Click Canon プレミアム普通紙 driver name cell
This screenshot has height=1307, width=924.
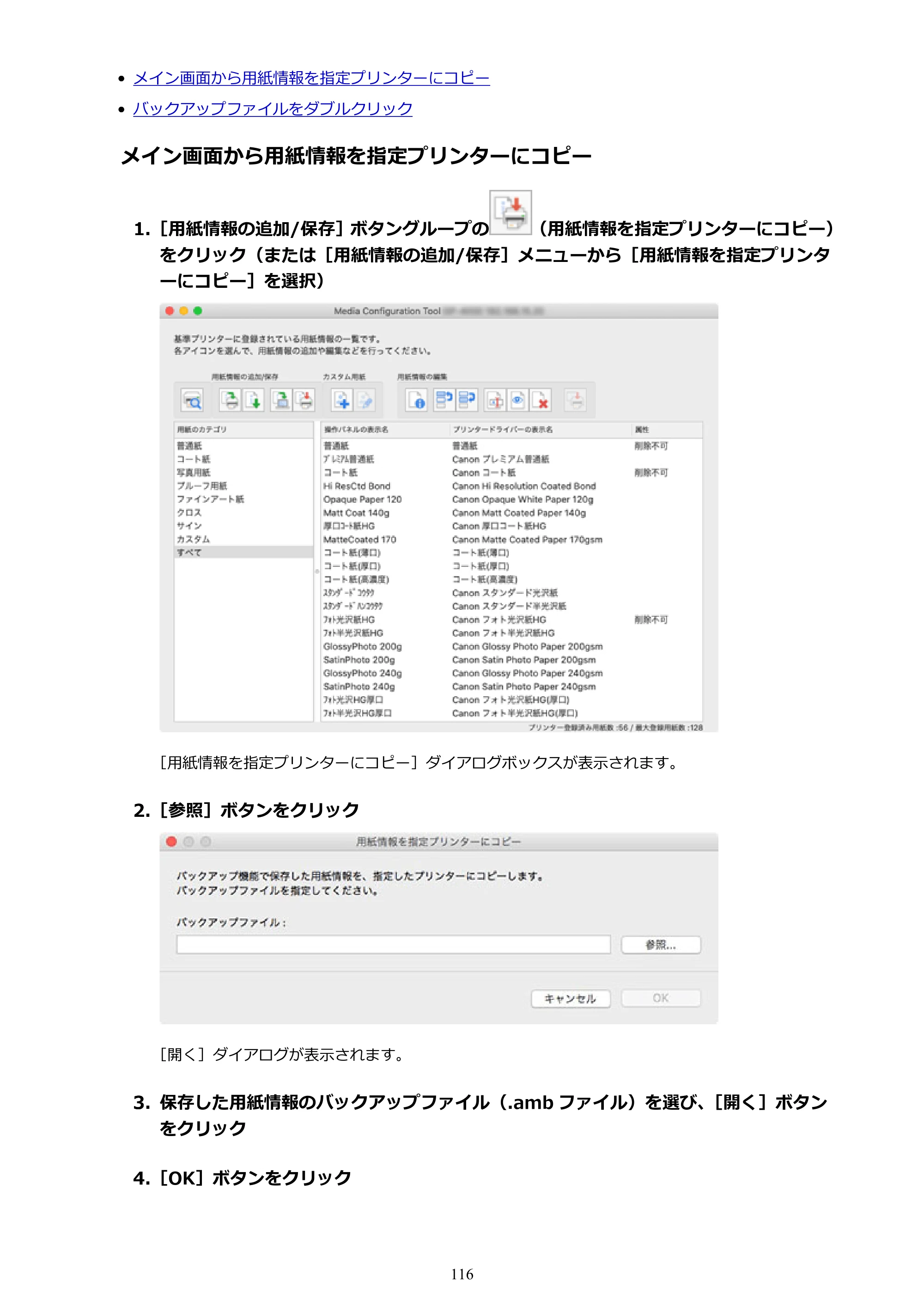(x=501, y=459)
